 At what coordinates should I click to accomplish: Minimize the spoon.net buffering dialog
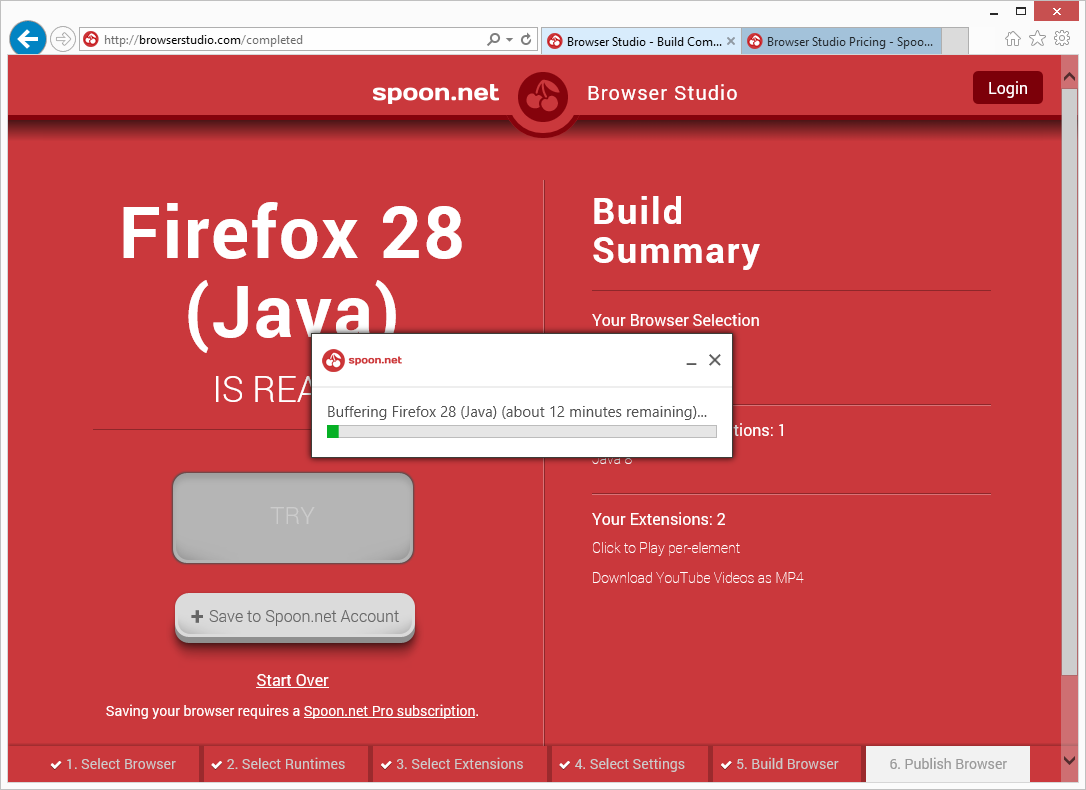click(x=691, y=361)
